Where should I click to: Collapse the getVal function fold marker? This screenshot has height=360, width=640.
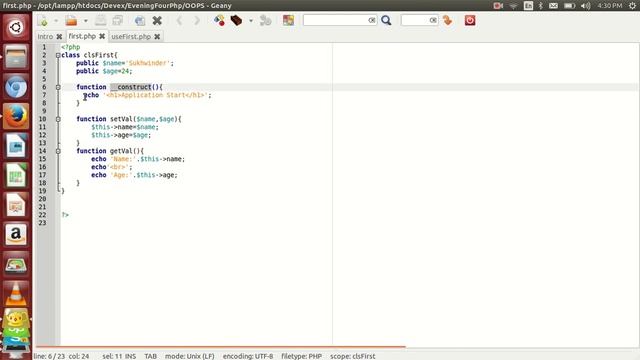point(58,151)
